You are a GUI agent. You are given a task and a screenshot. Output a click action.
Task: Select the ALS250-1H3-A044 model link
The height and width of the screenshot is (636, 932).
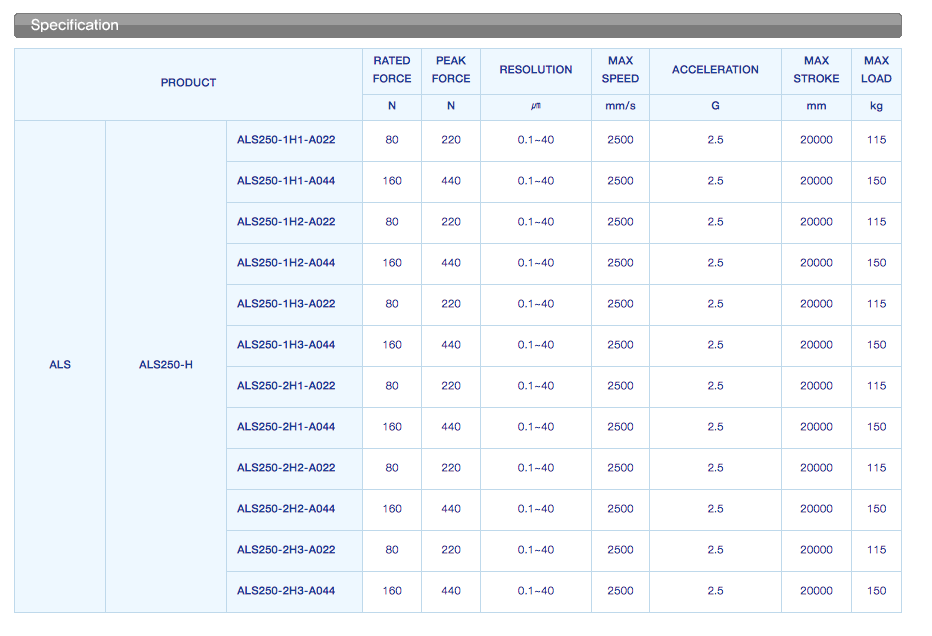(286, 345)
